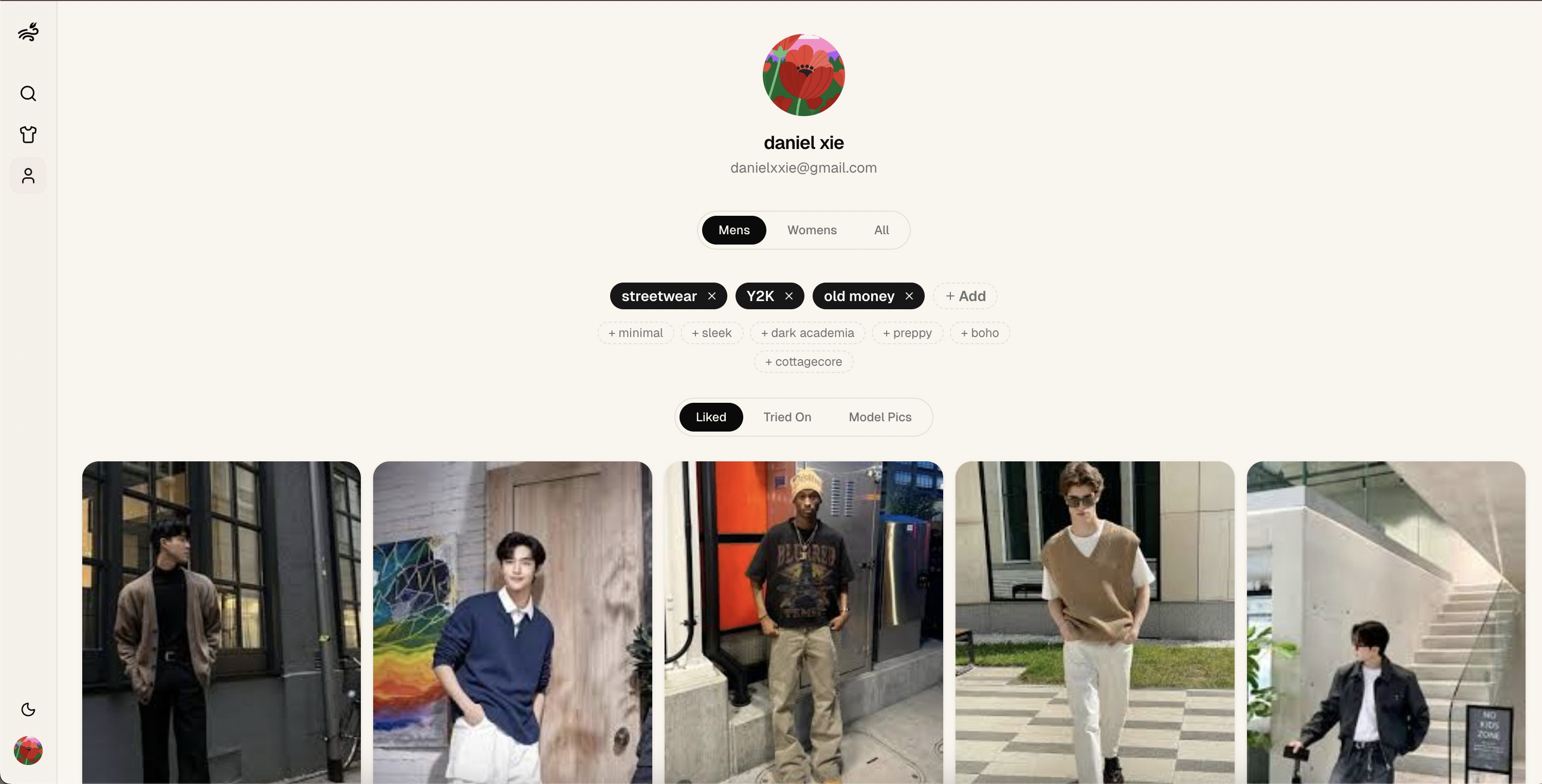Remove the old money tag
This screenshot has width=1542, height=784.
(909, 296)
